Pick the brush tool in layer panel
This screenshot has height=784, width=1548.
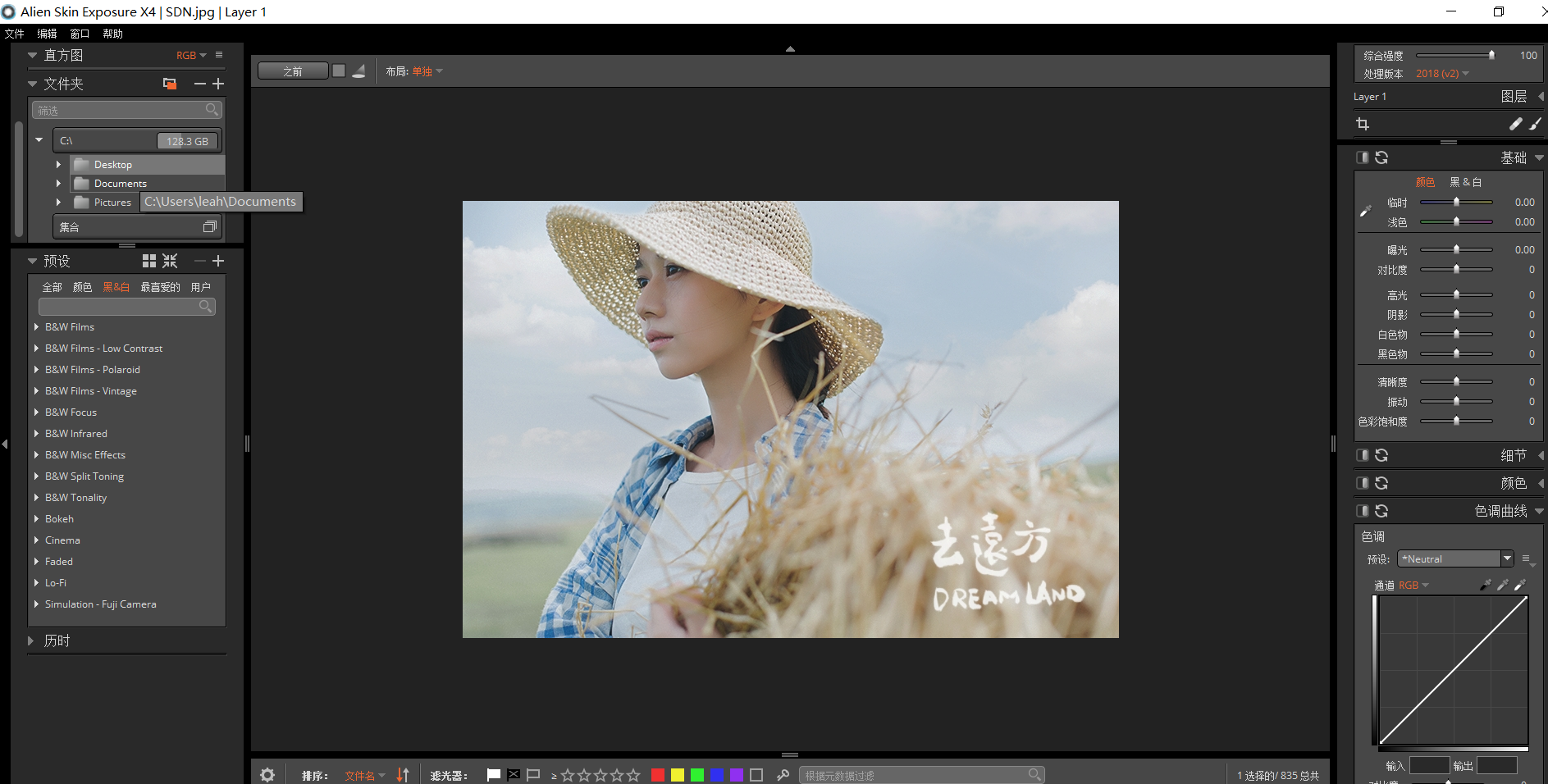[x=1535, y=124]
